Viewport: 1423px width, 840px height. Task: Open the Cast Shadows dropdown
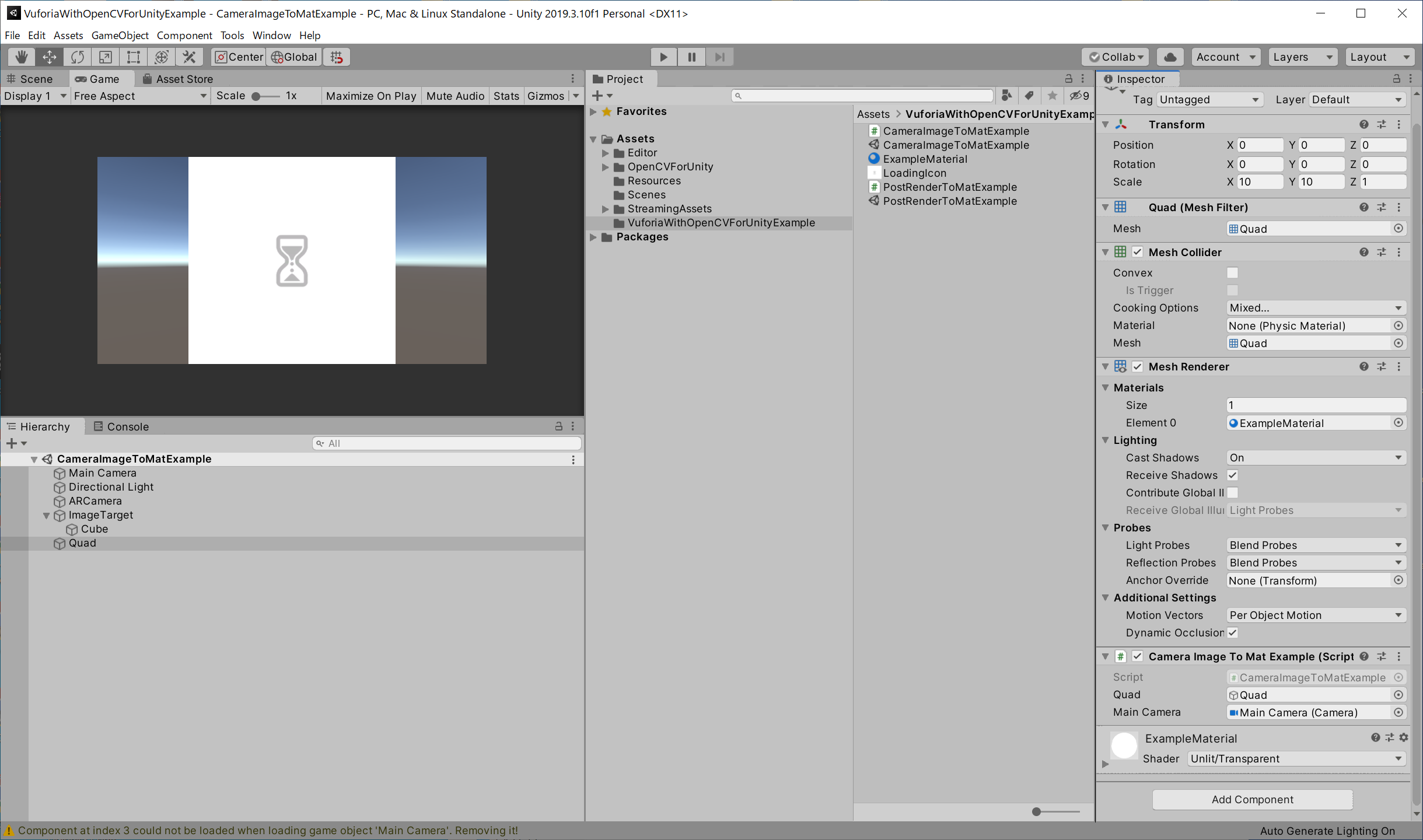click(1316, 457)
